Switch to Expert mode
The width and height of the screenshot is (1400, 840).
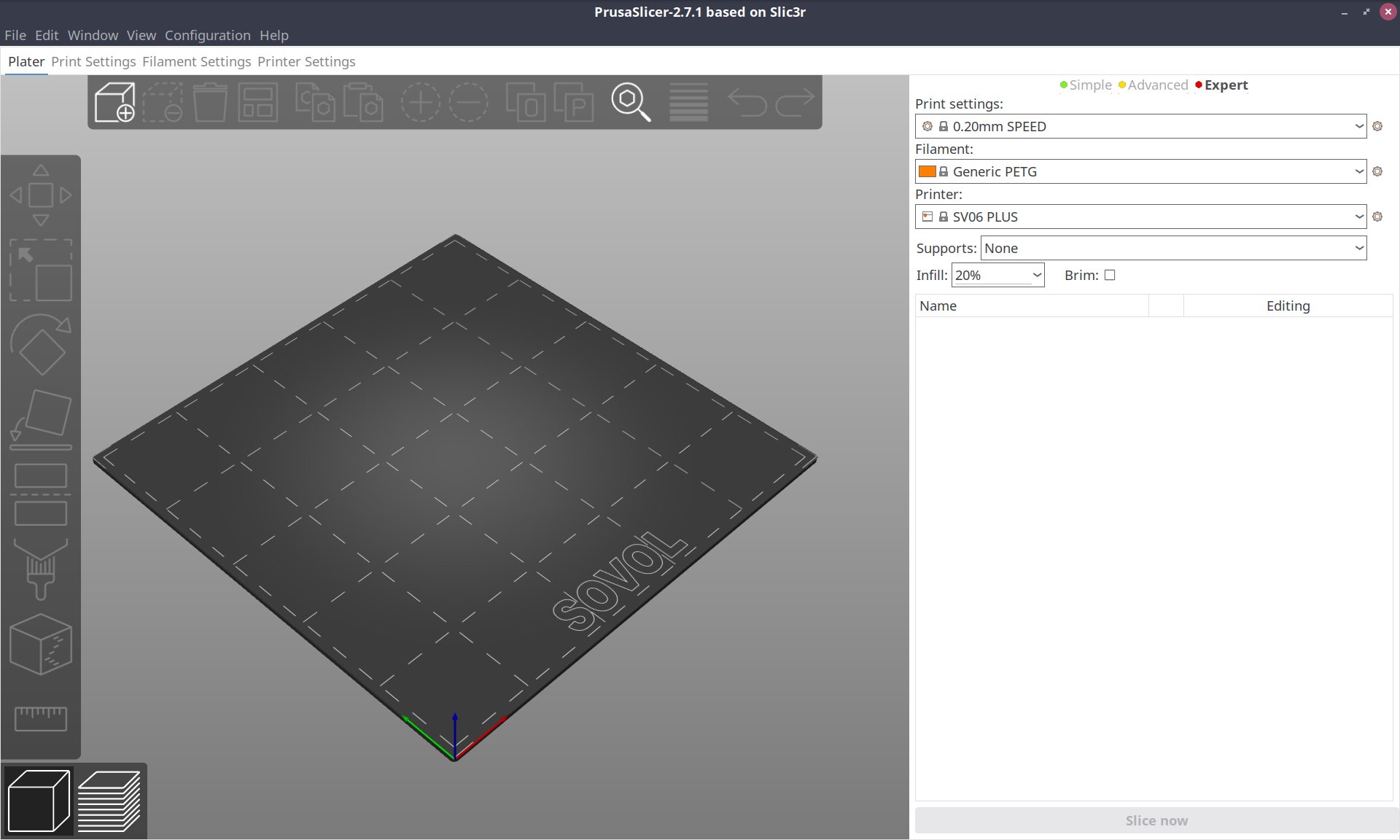pyautogui.click(x=1221, y=85)
